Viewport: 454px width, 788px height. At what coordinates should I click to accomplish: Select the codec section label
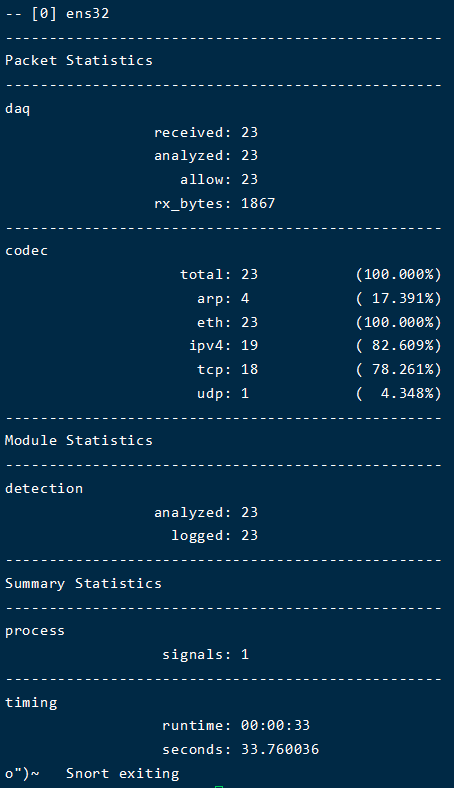click(27, 250)
